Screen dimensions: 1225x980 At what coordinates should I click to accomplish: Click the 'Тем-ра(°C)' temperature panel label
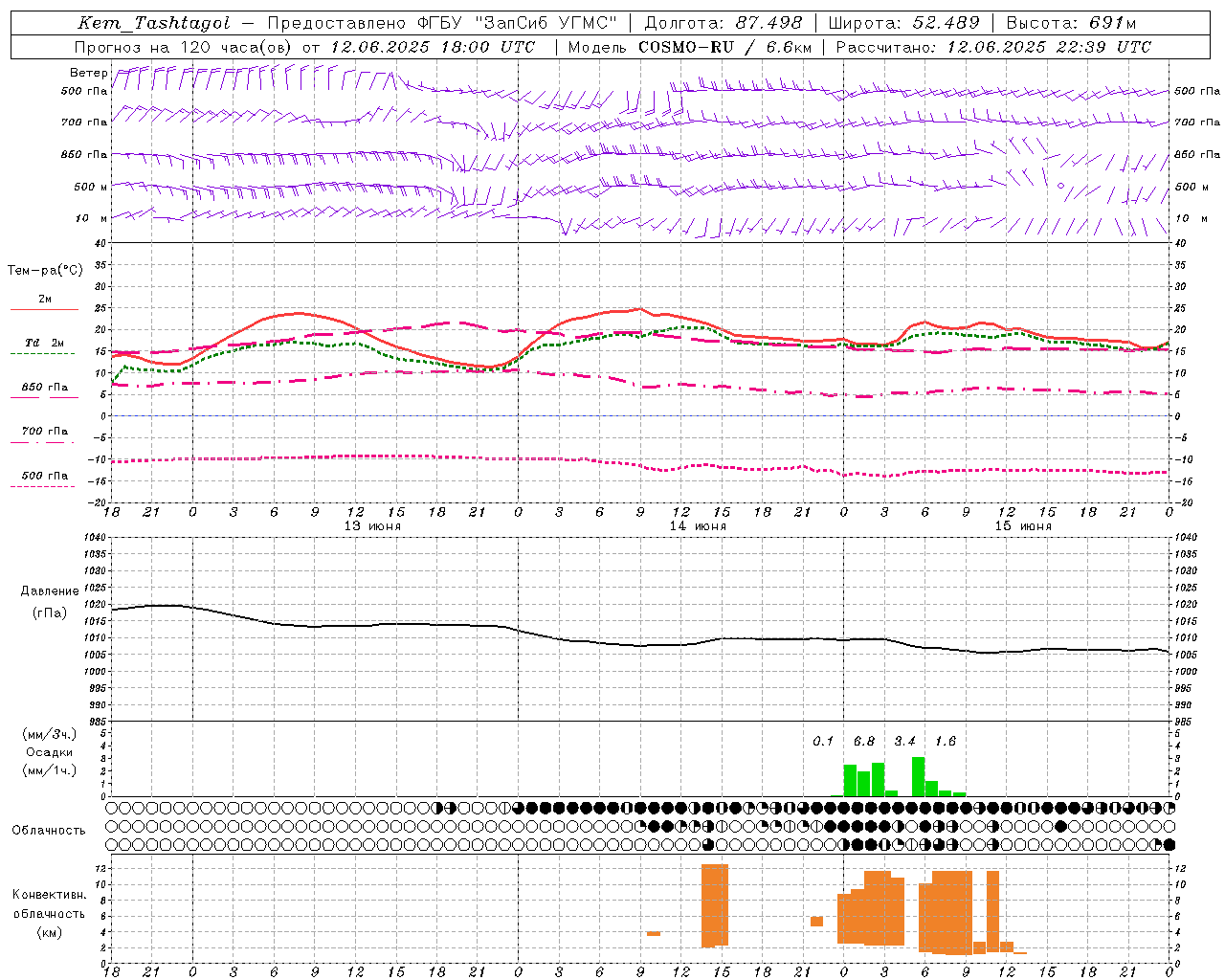tap(45, 271)
